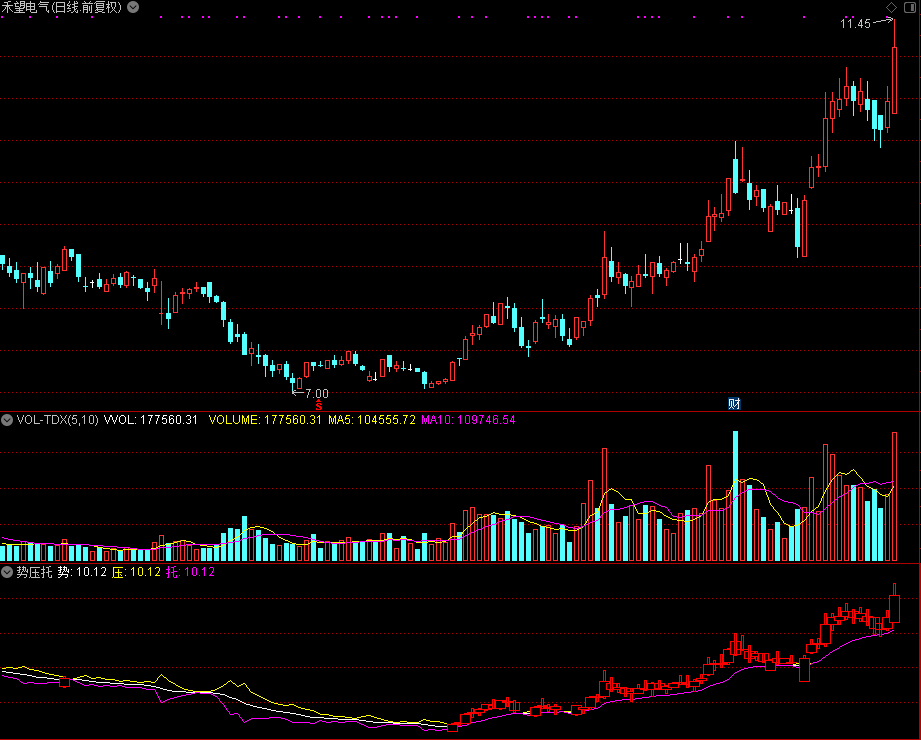Click the magenta 托: 10.12 value
This screenshot has height=740, width=921.
190,572
